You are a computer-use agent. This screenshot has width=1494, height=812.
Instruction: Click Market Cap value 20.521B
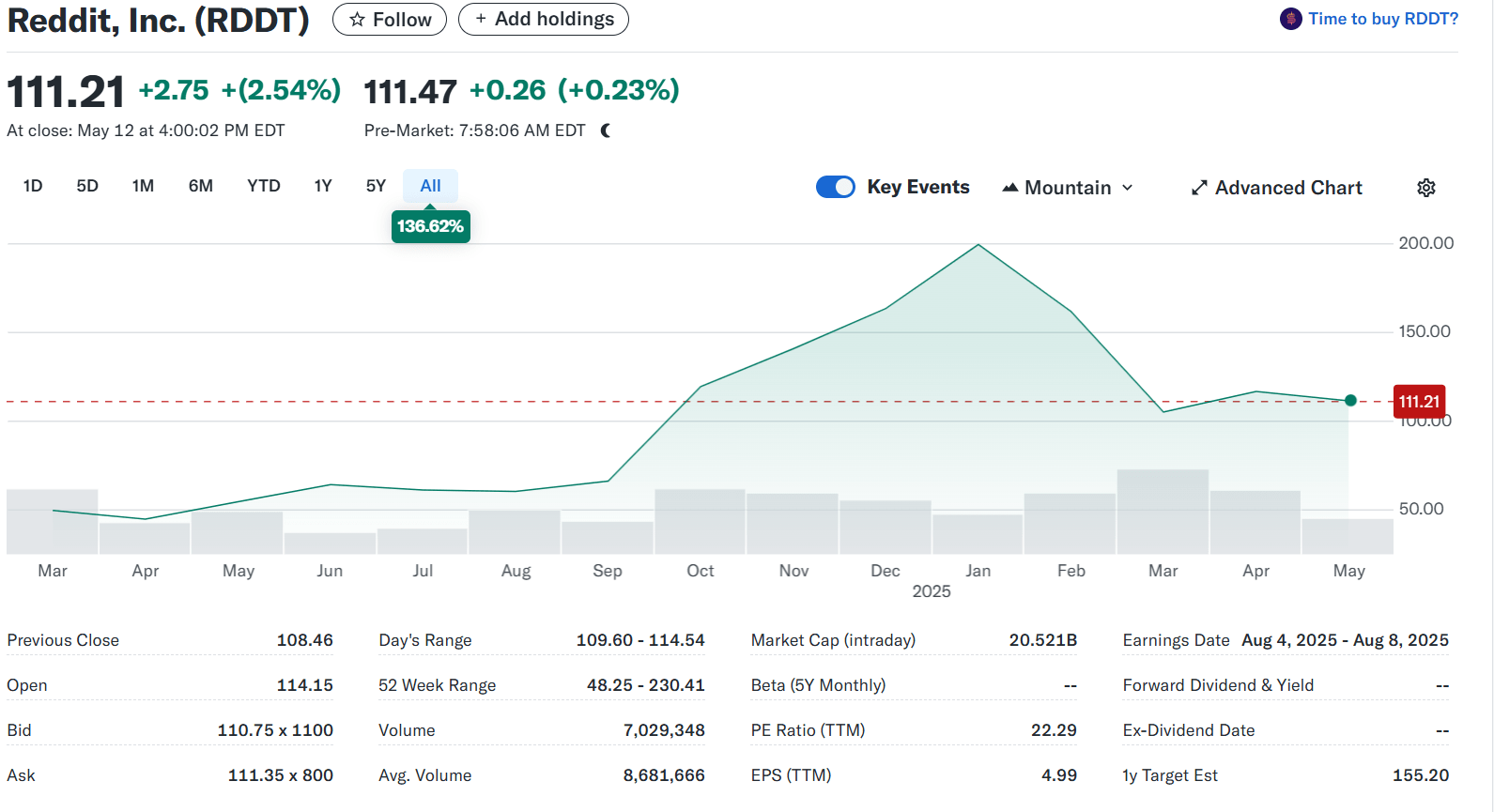[1043, 640]
